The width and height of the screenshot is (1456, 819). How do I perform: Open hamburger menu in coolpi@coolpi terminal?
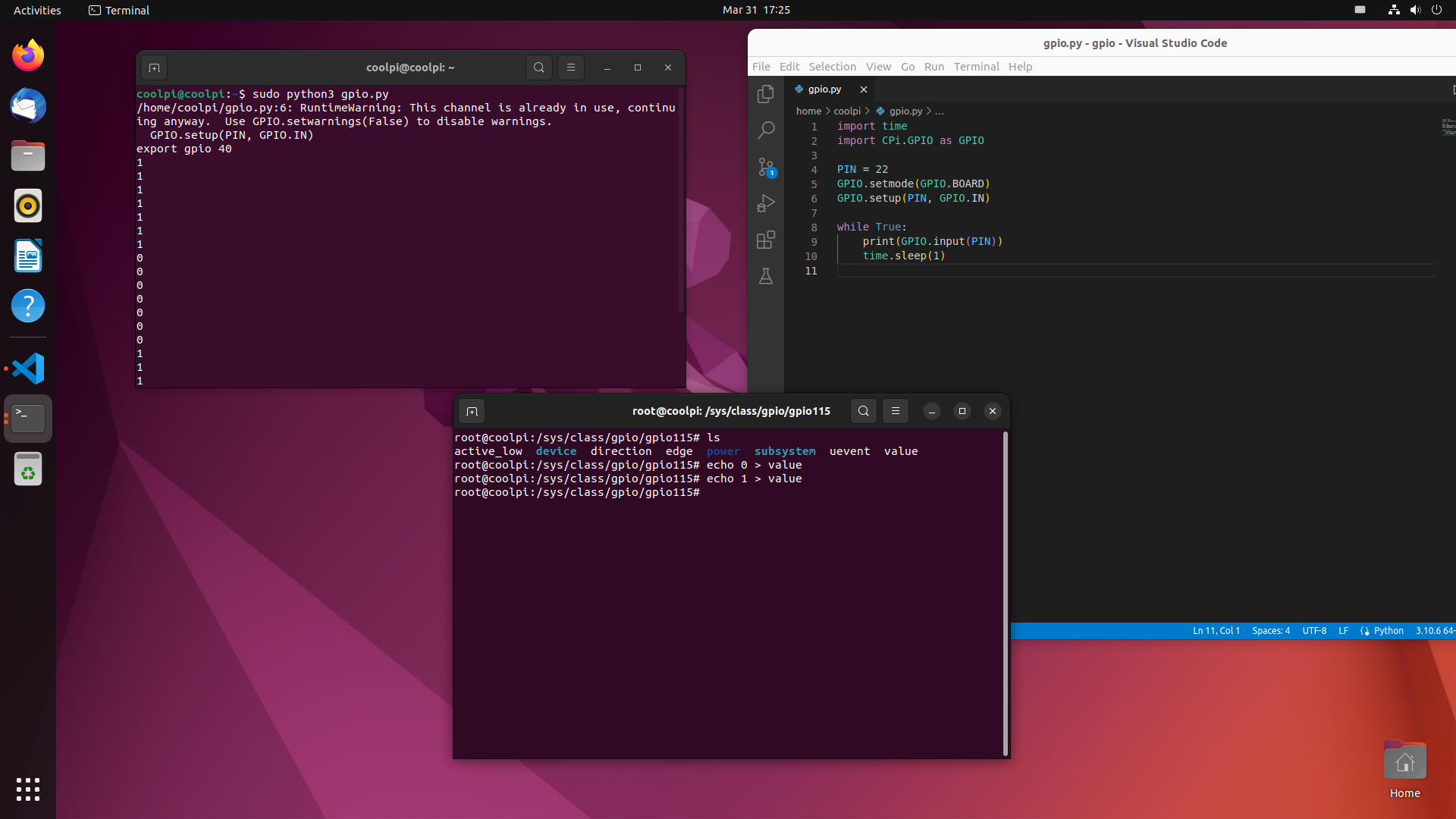(571, 67)
